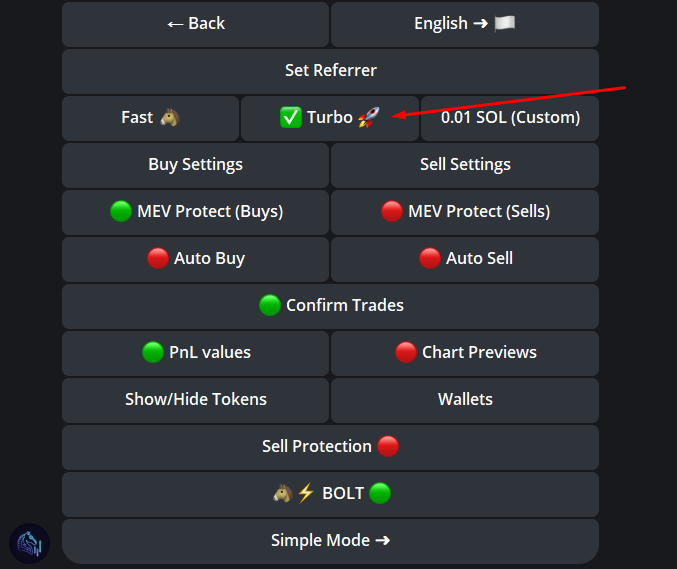This screenshot has height=569, width=677.
Task: Open Show/Hide Tokens
Action: tap(195, 400)
